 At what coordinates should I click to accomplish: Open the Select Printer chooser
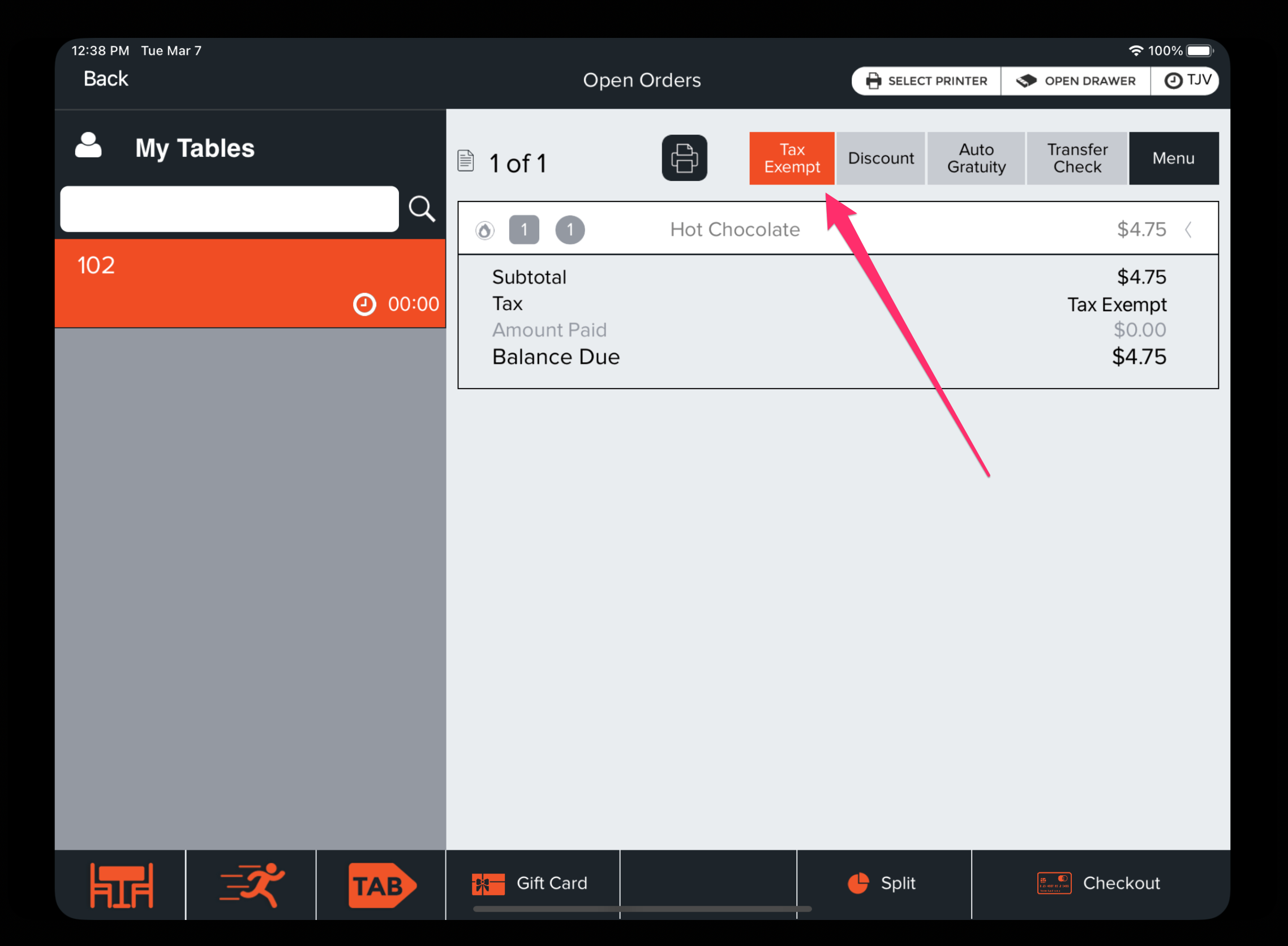[x=926, y=81]
